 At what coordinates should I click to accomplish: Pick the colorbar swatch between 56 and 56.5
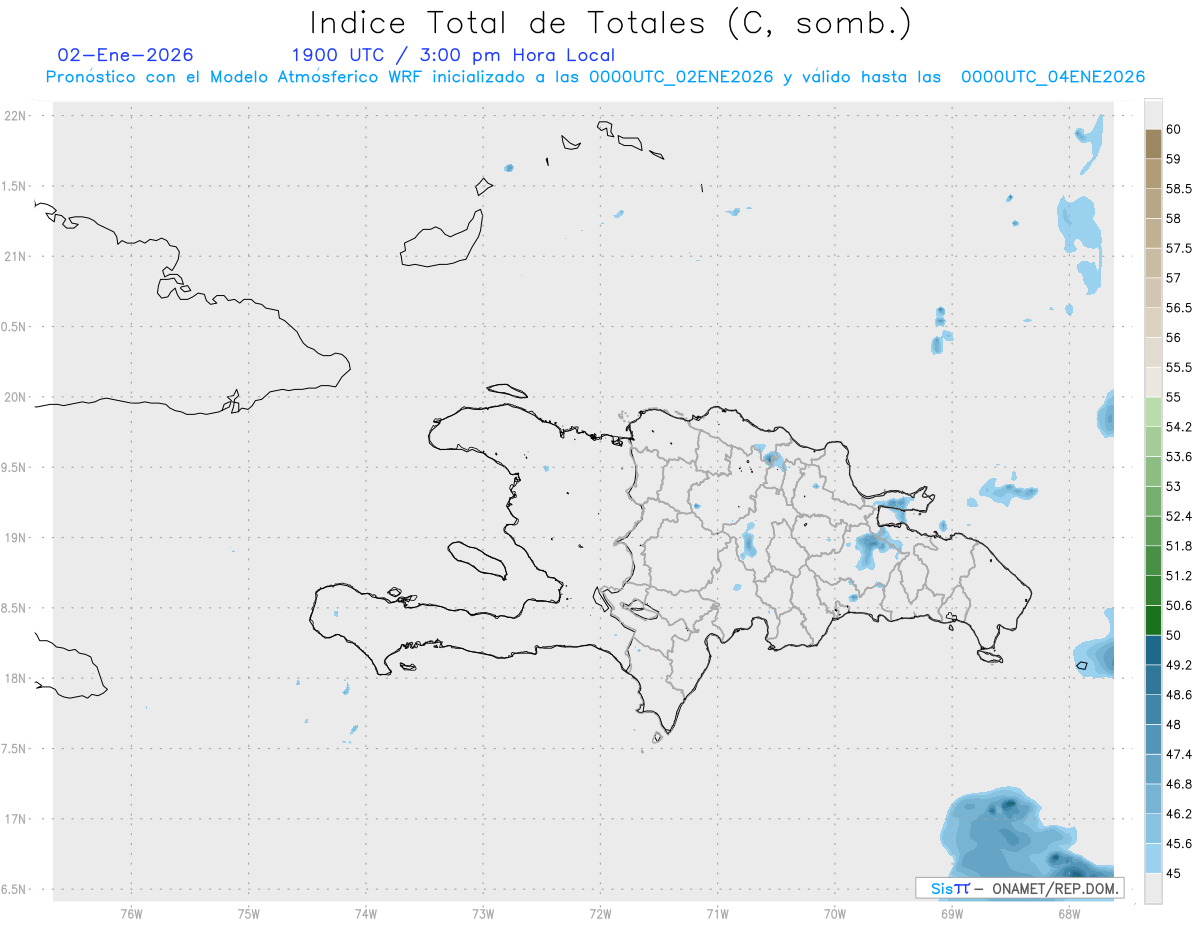(x=1153, y=322)
